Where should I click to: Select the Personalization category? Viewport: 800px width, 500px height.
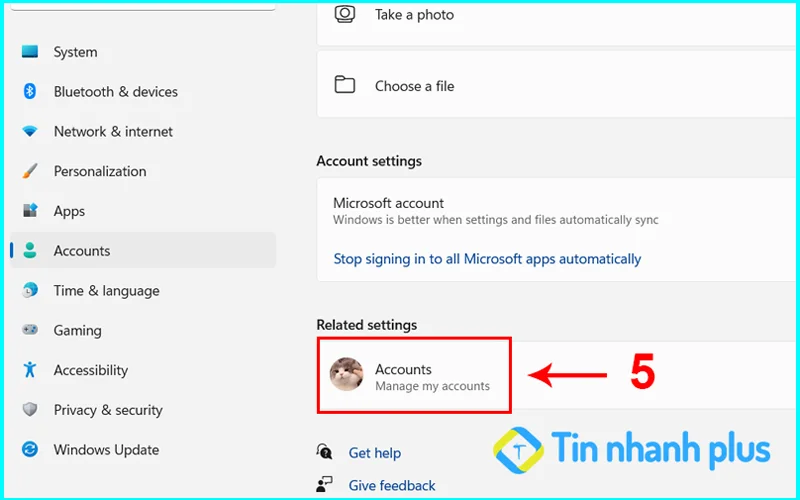143,171
